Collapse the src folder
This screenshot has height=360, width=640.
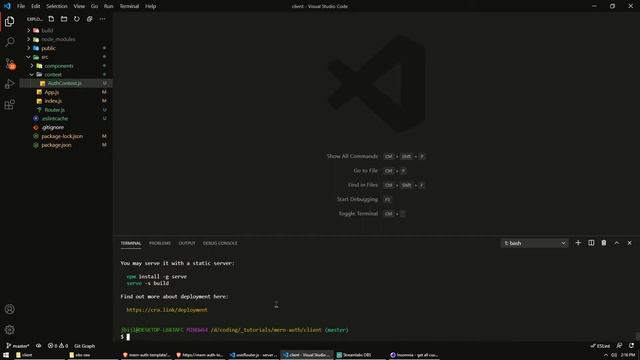(x=44, y=57)
